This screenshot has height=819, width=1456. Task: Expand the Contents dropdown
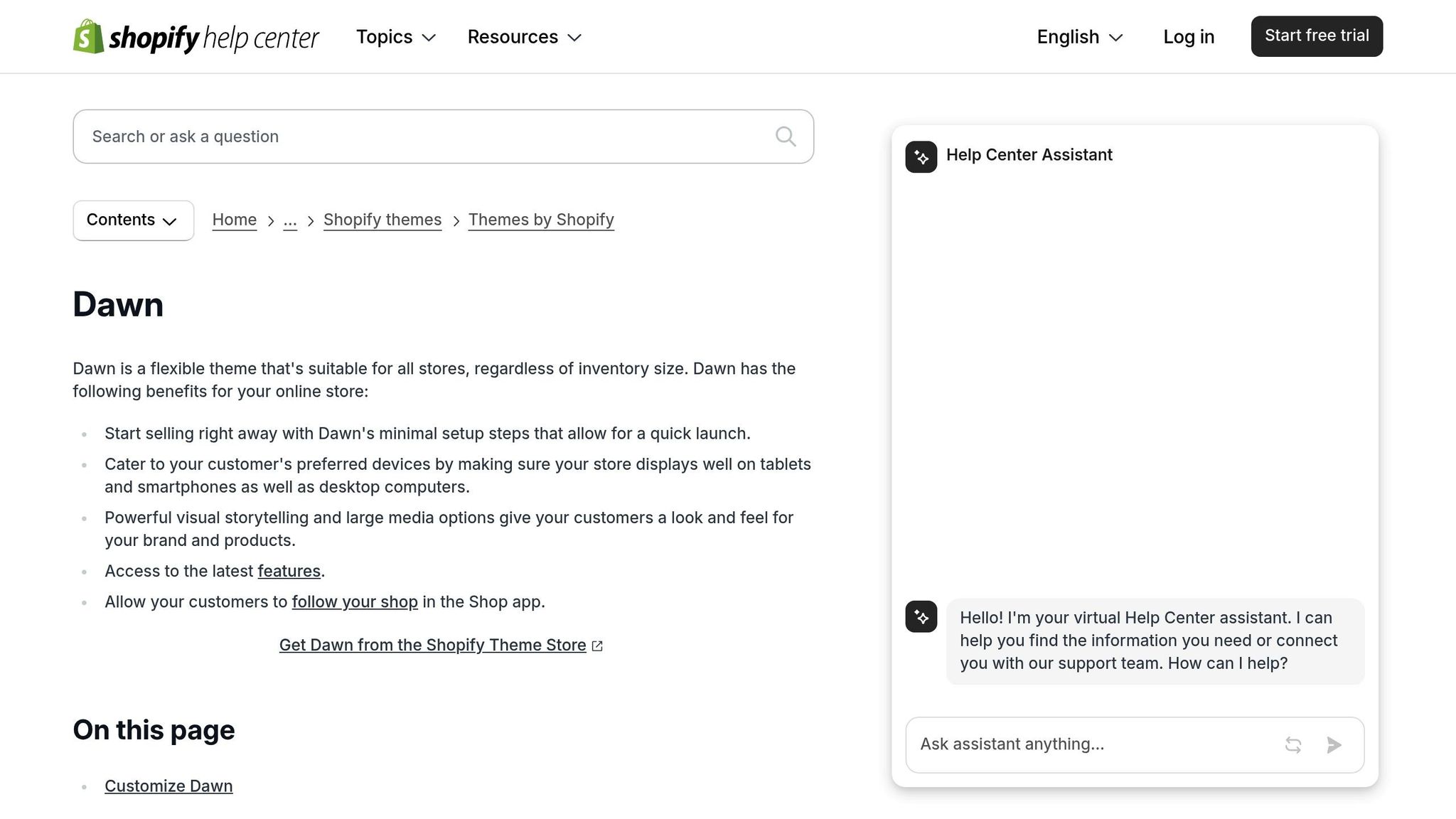[133, 220]
